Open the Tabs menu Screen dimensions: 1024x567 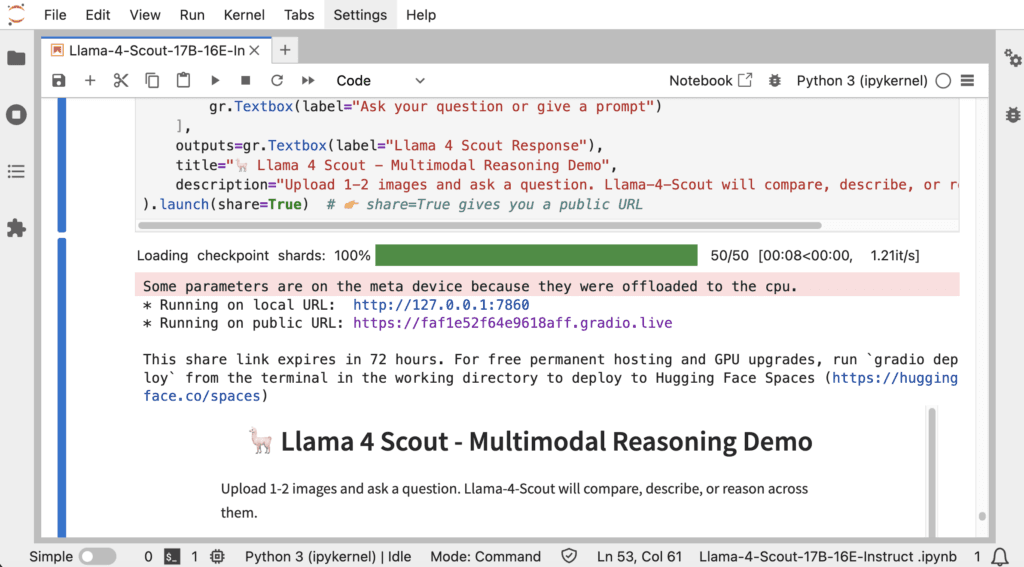[x=298, y=15]
